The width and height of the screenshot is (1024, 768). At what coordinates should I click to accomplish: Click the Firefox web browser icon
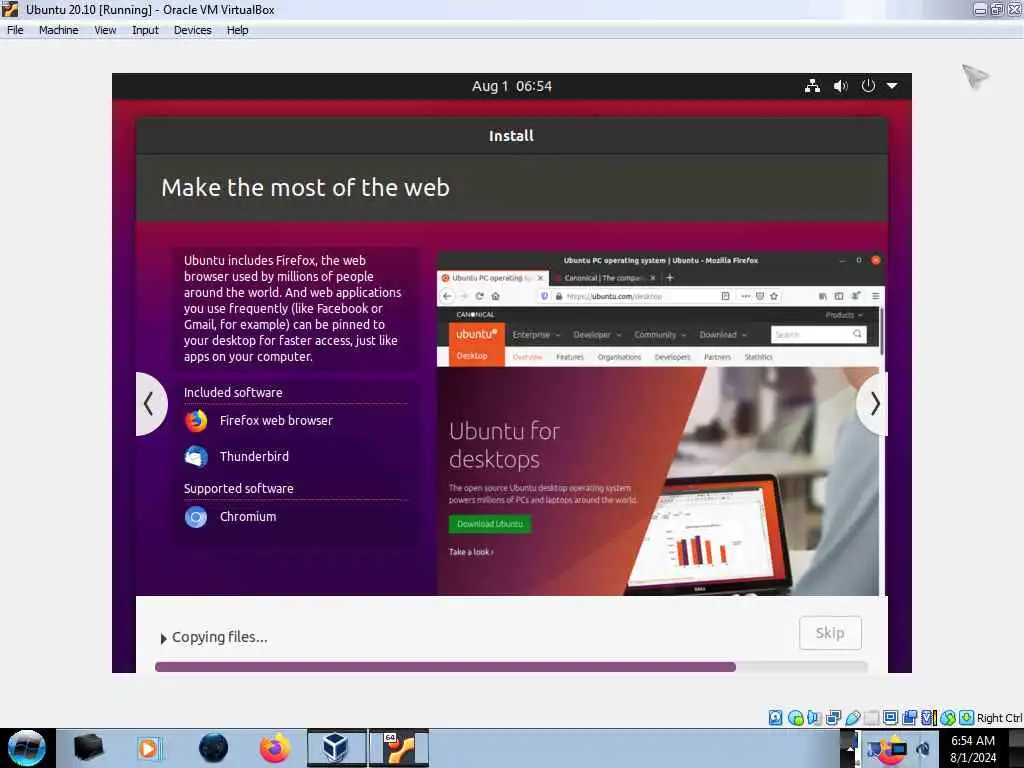coord(196,421)
